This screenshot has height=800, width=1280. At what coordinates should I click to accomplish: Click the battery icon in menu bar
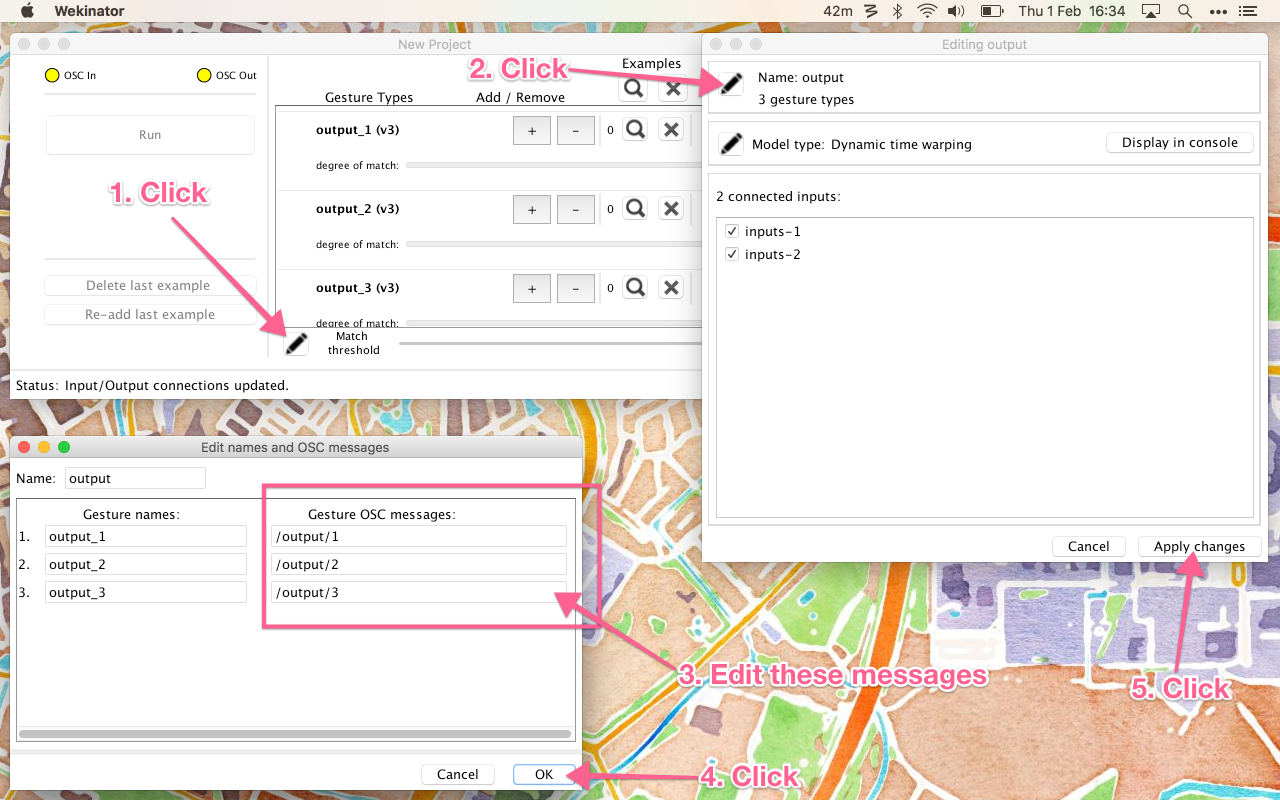(991, 11)
